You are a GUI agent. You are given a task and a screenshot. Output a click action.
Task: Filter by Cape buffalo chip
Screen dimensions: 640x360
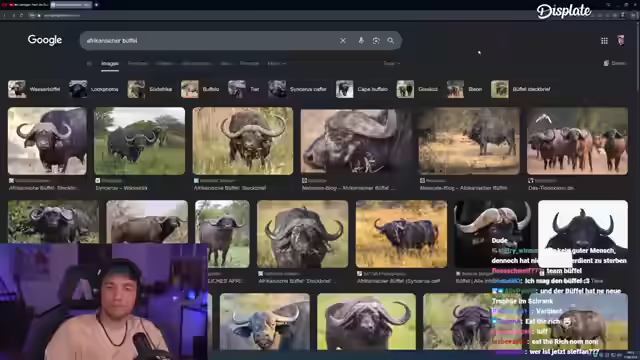(362, 89)
